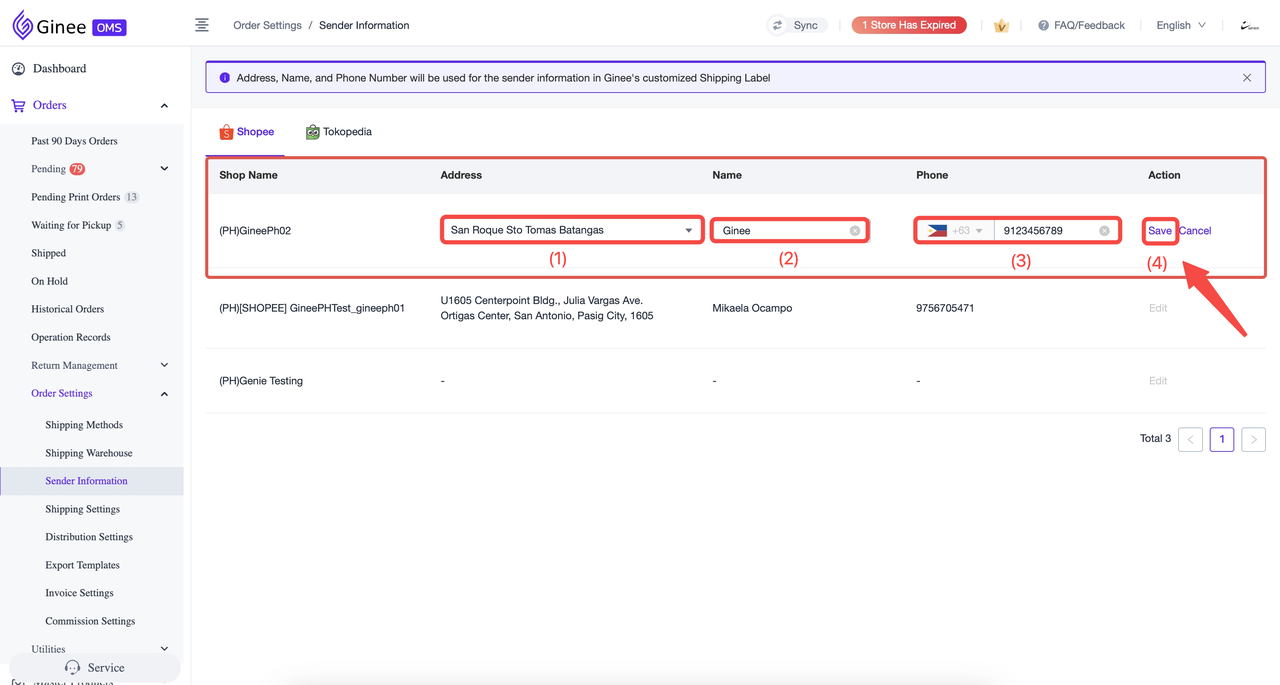1280x685 pixels.
Task: Switch to the Tokopedia tab
Action: coord(338,131)
